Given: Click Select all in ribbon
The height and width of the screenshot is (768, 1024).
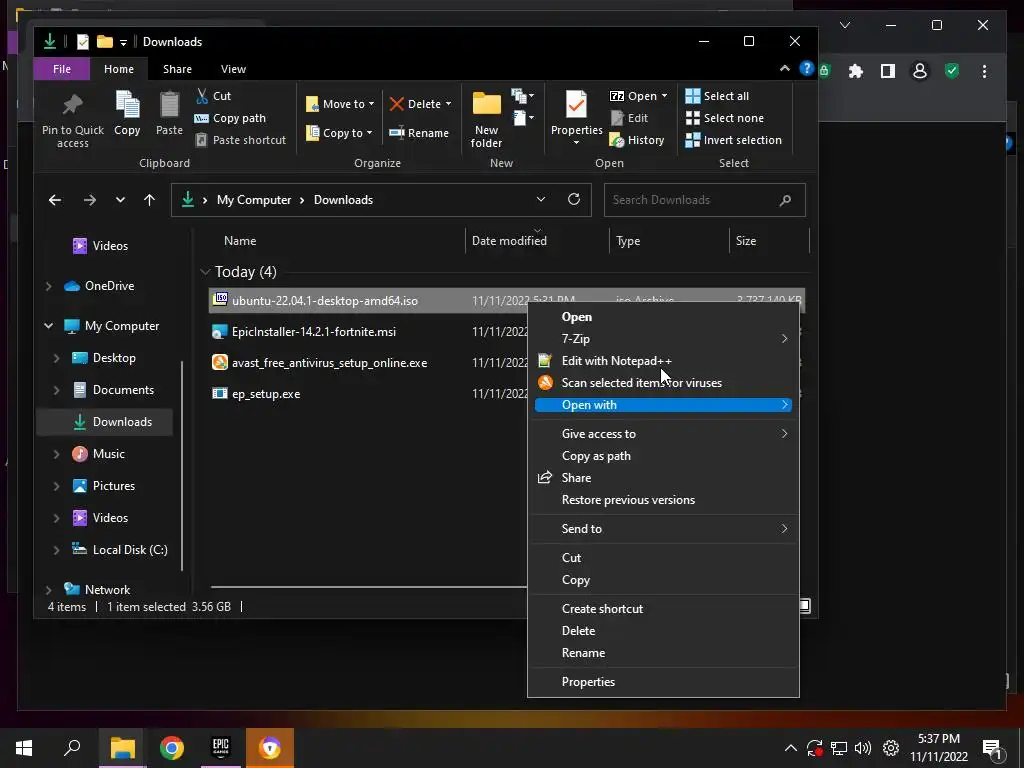Looking at the screenshot, I should (717, 96).
